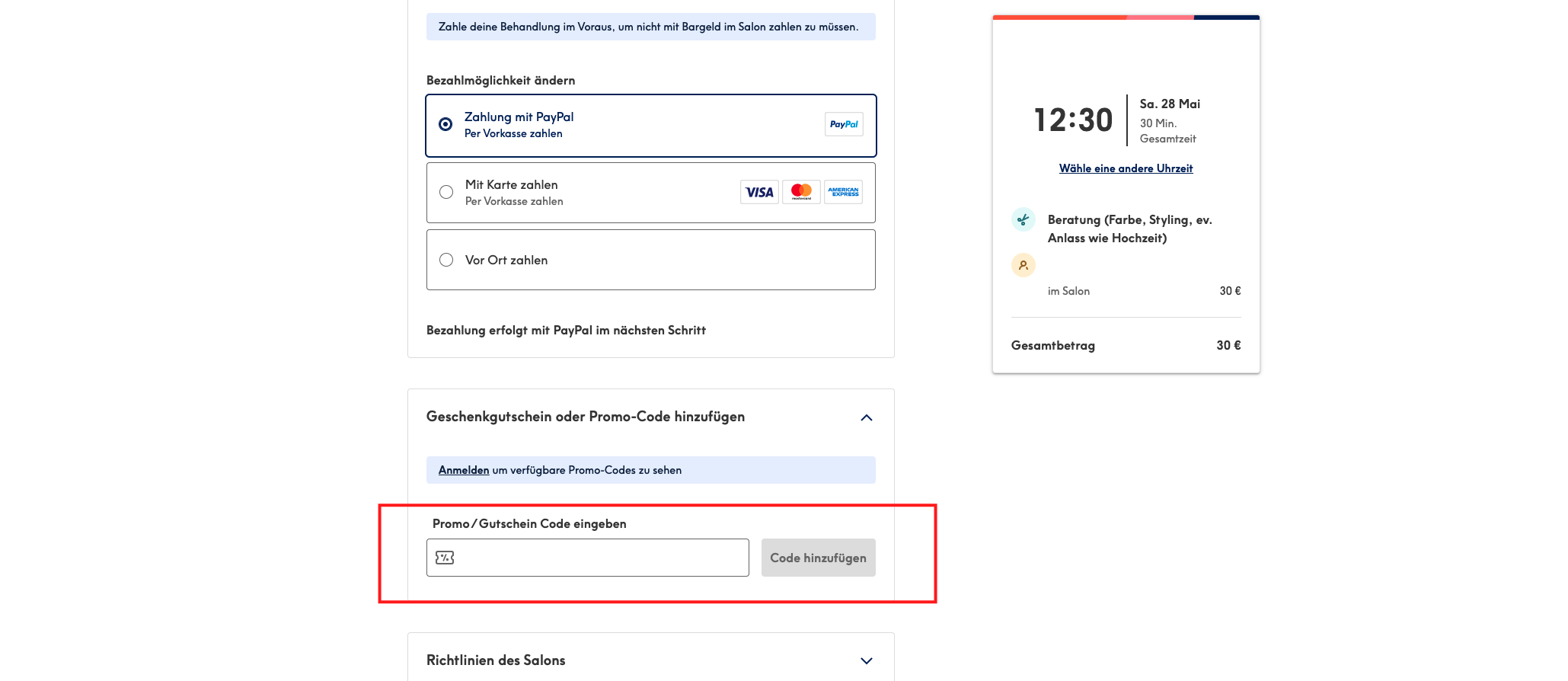
Task: Click the 12:30 appointment time
Action: 1073,120
